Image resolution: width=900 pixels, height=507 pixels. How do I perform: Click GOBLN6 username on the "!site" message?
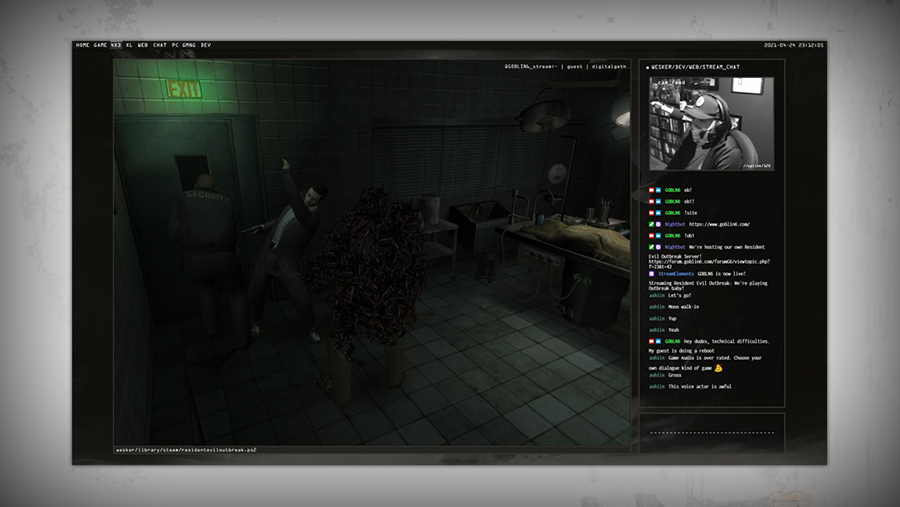(x=672, y=213)
